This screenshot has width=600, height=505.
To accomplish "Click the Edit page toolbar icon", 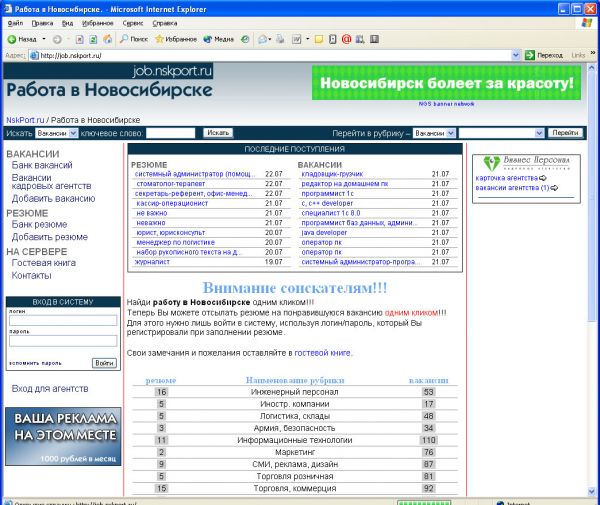I will click(x=297, y=39).
